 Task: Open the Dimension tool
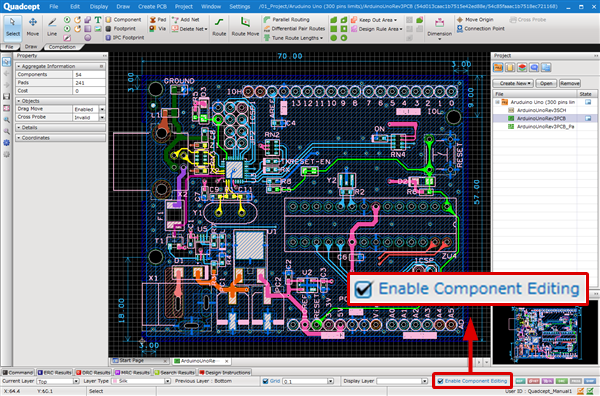point(439,28)
